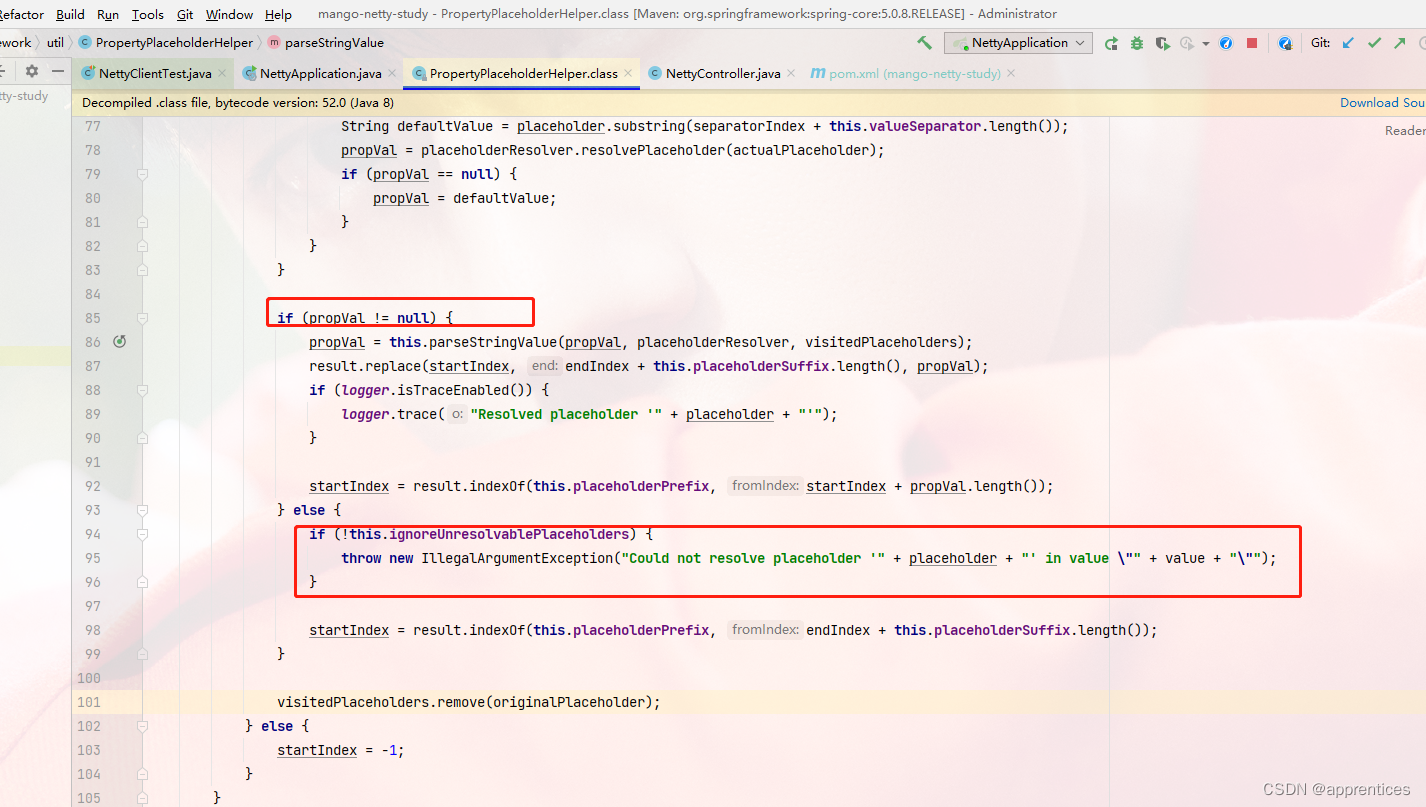Open the NettyApplication run configuration dropdown
Screen dimensions: 1426x807
point(1016,43)
